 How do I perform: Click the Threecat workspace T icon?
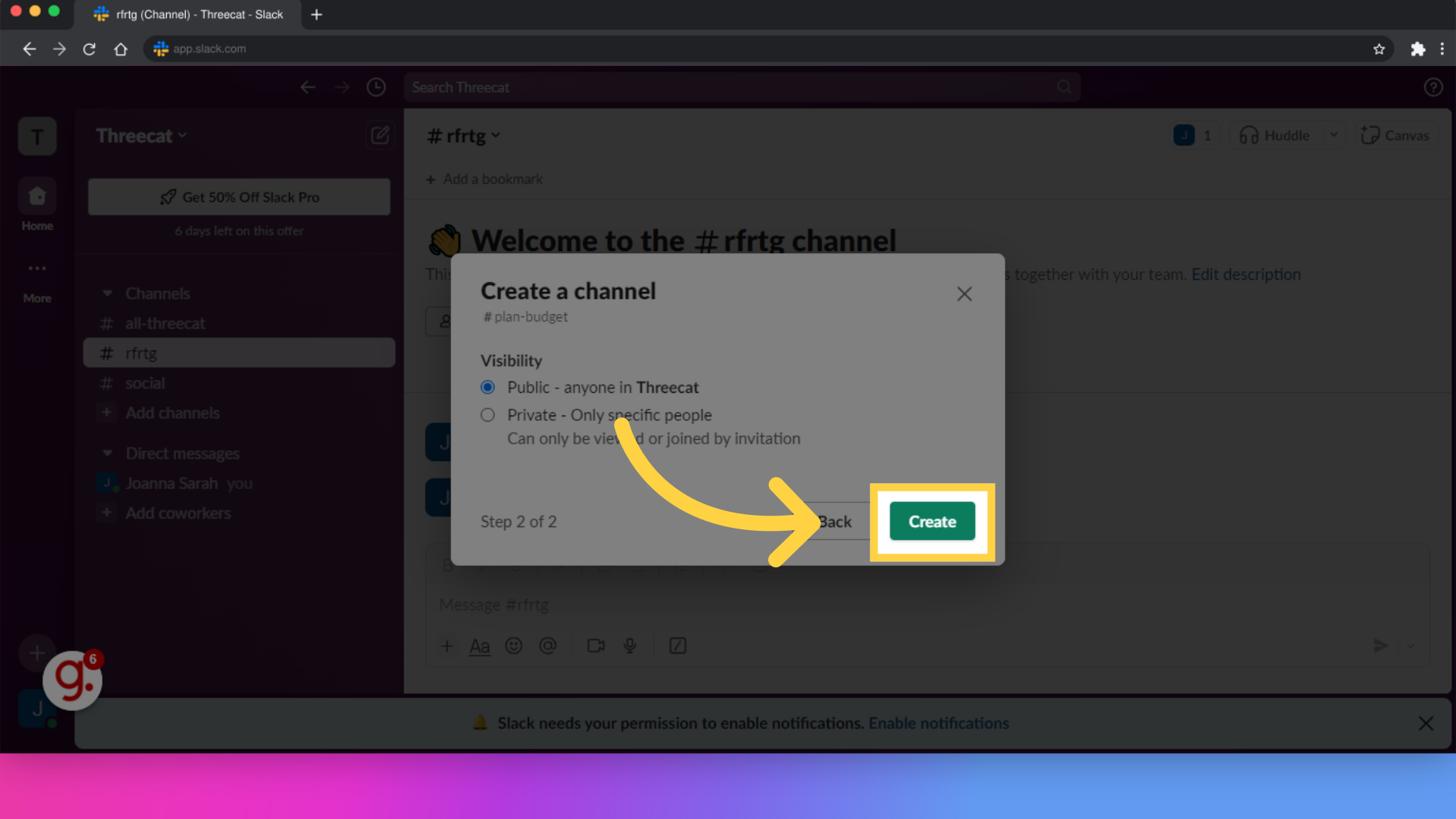37,136
